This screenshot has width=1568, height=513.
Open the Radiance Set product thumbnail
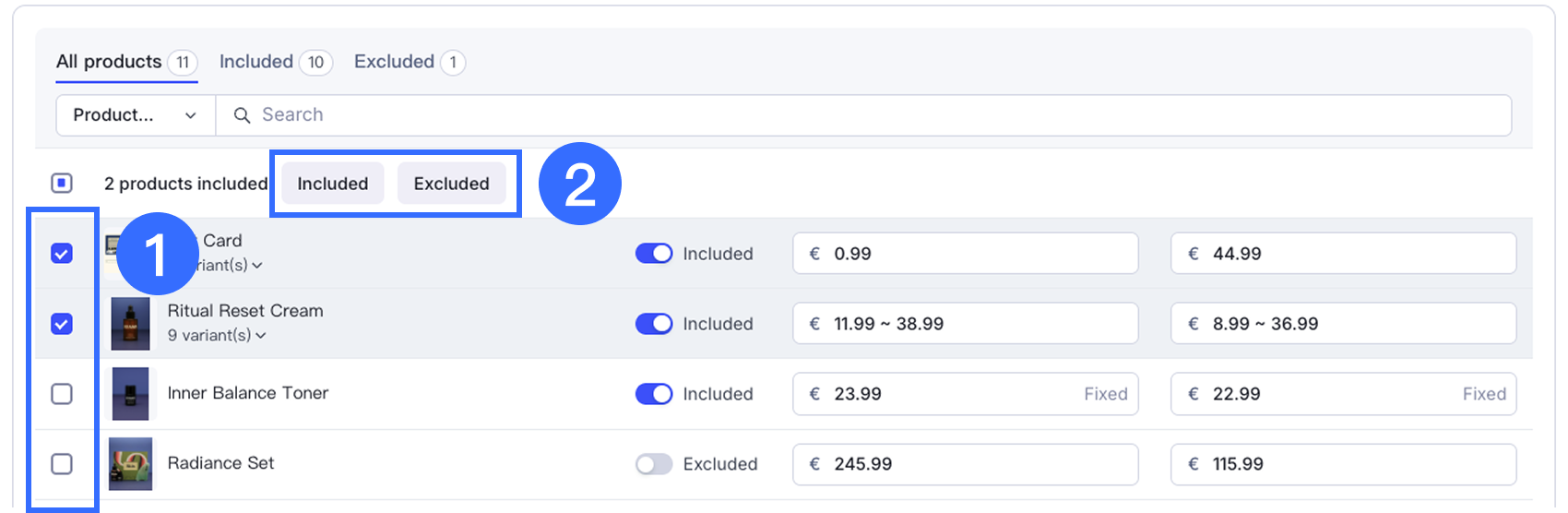coord(130,463)
